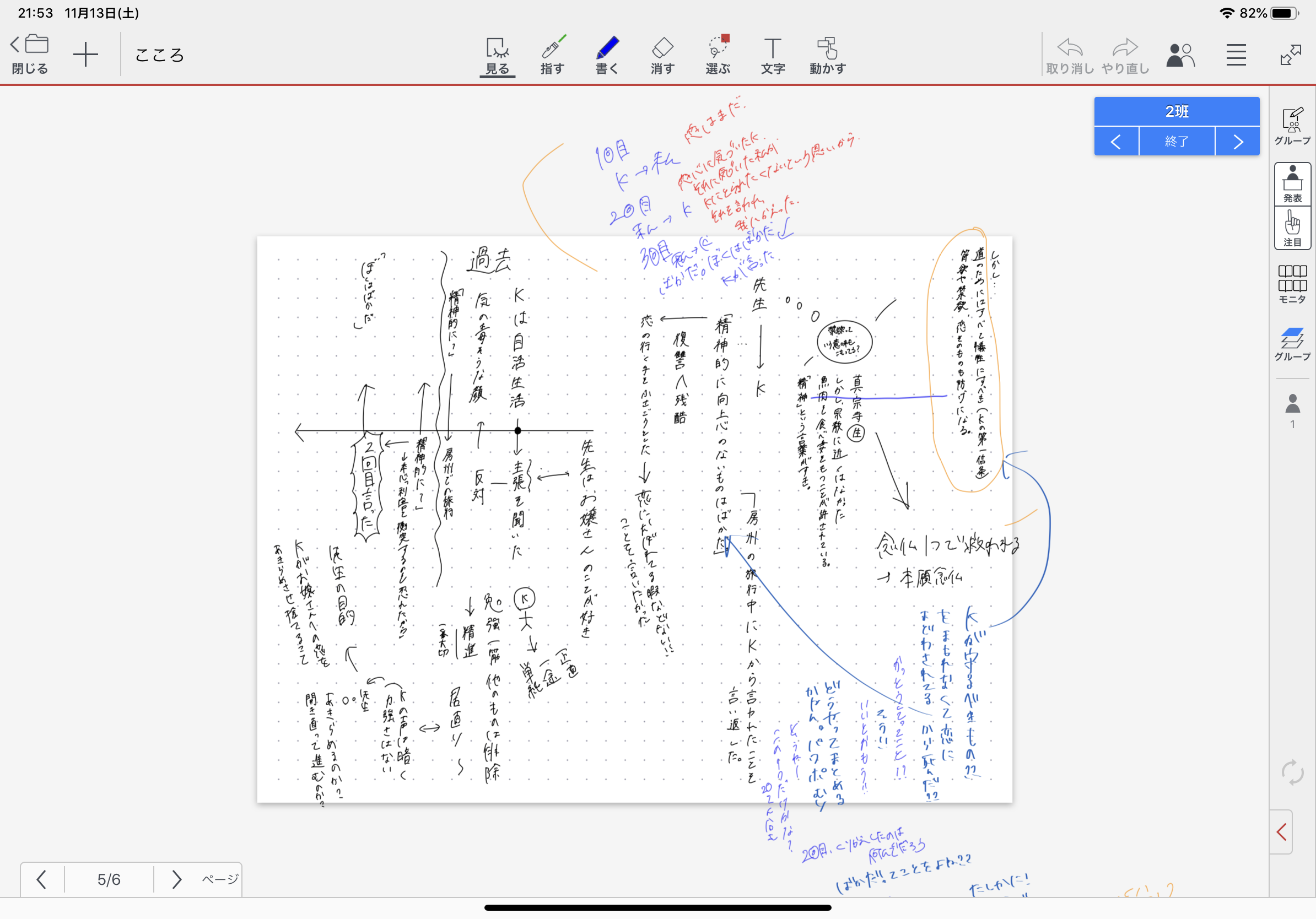The height and width of the screenshot is (919, 1316).
Task: Click the 5/6 page indicator
Action: click(x=109, y=879)
